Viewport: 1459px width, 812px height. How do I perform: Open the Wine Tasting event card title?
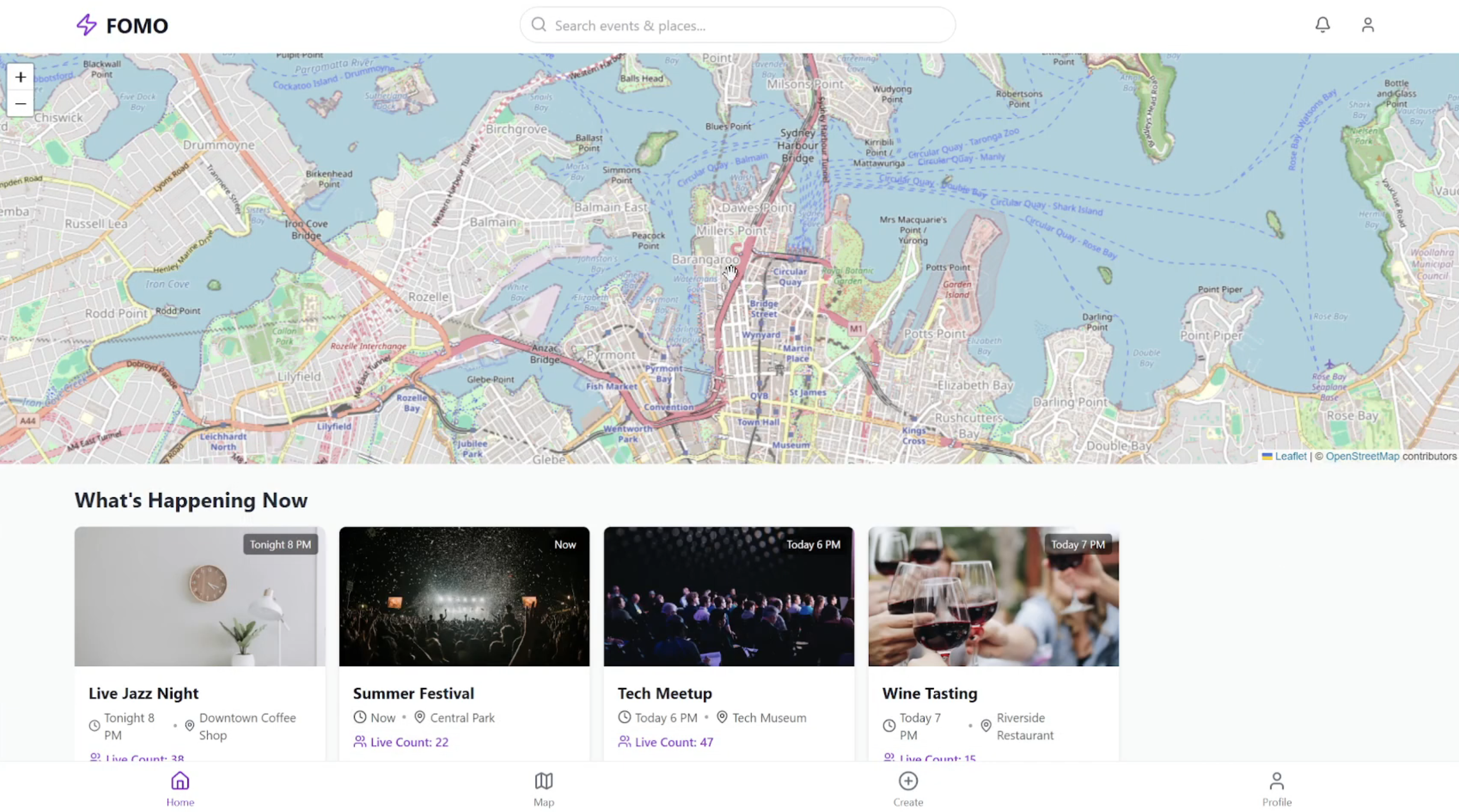[929, 693]
